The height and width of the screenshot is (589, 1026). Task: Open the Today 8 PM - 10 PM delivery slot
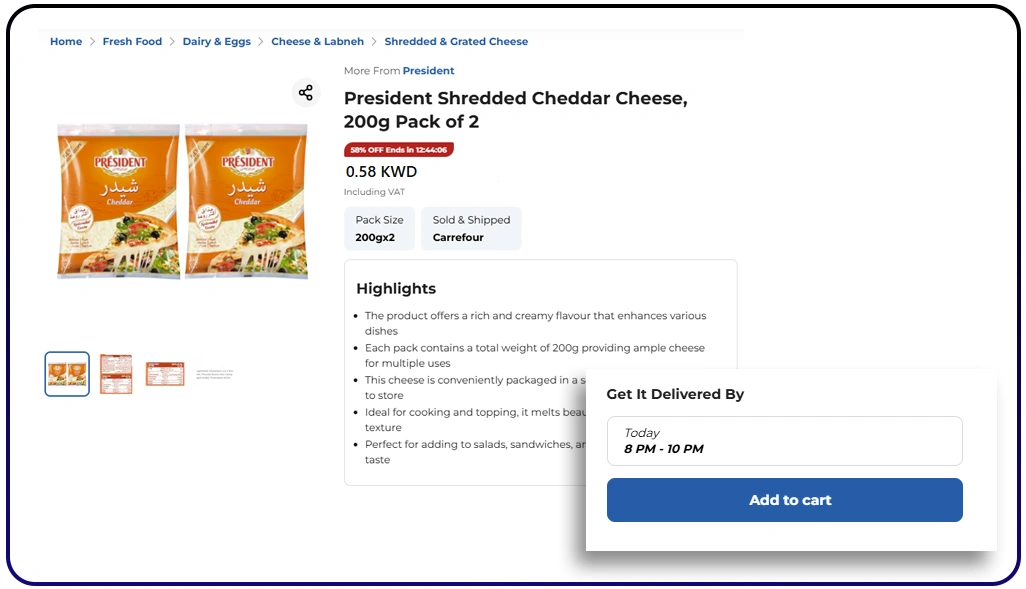784,441
